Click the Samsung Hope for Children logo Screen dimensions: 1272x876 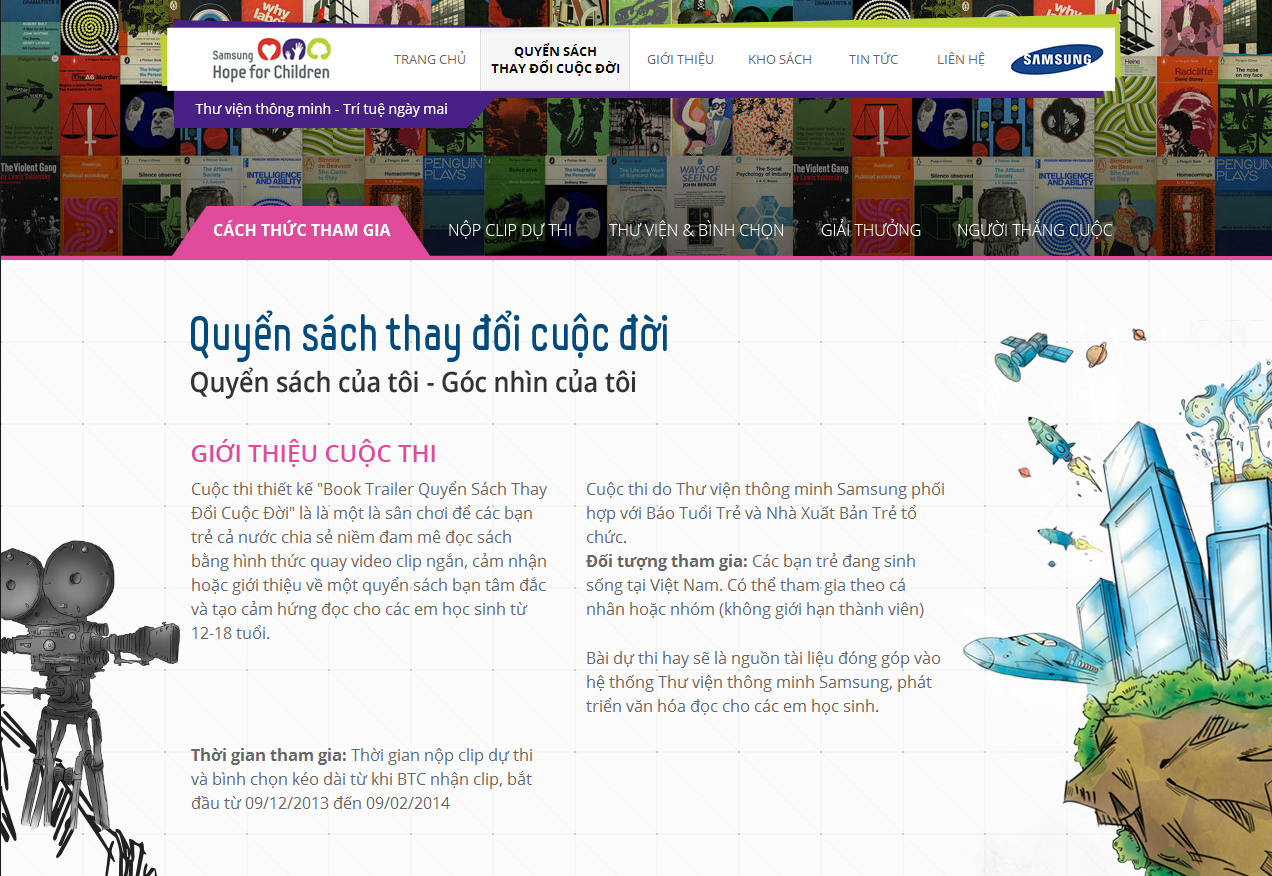click(271, 59)
